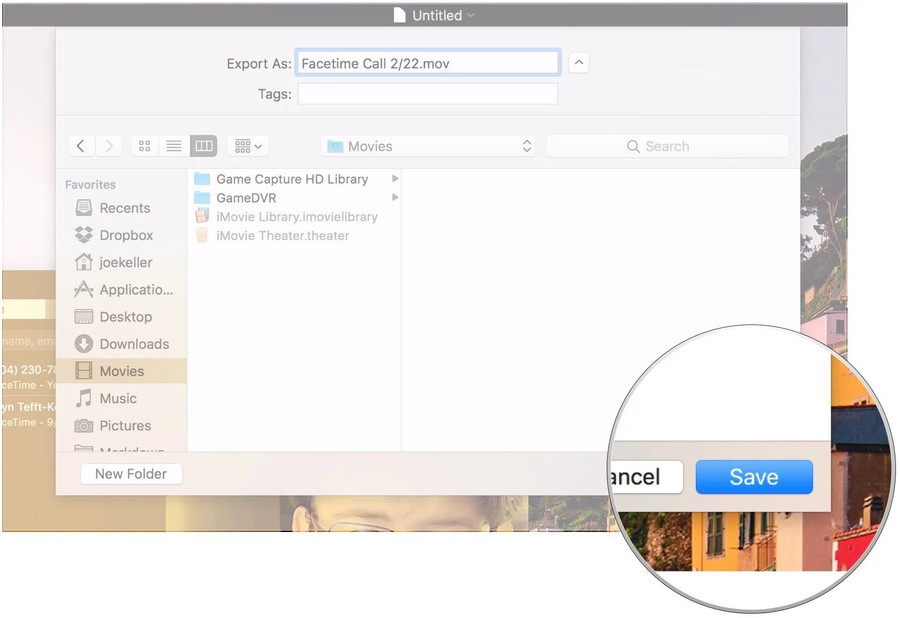Click inside the Tags input field

point(428,93)
